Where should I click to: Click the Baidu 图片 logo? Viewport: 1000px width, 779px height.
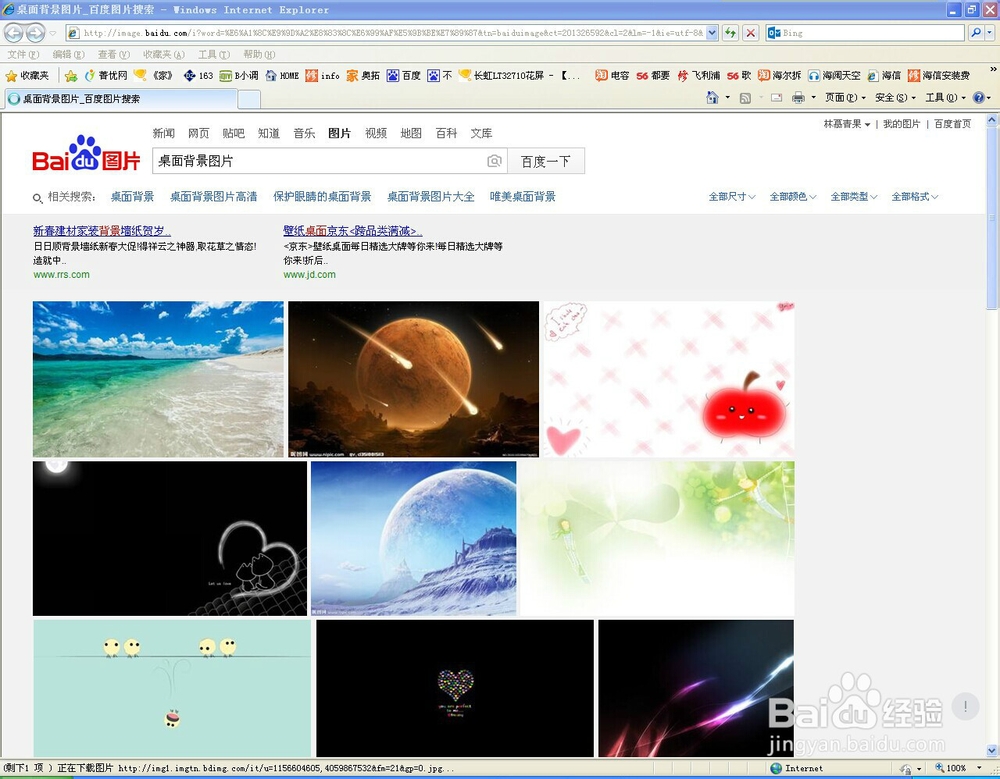tap(86, 154)
